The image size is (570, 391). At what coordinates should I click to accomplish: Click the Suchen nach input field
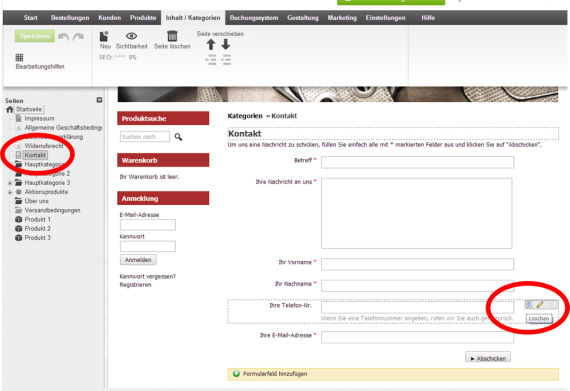point(145,137)
